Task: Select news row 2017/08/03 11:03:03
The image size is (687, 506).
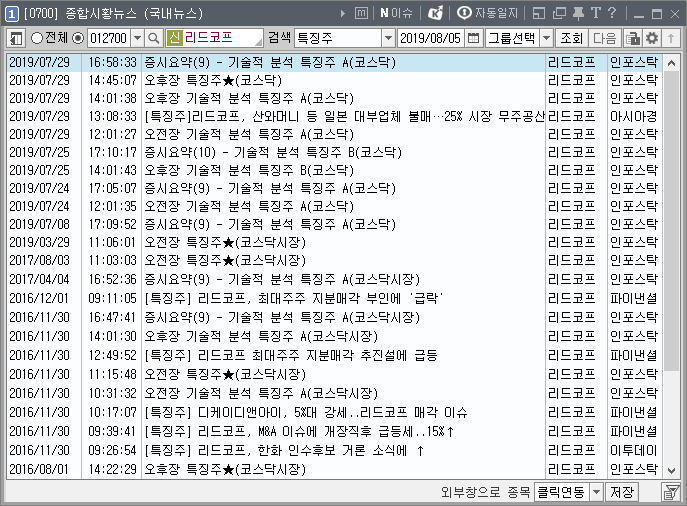Action: pyautogui.click(x=335, y=261)
